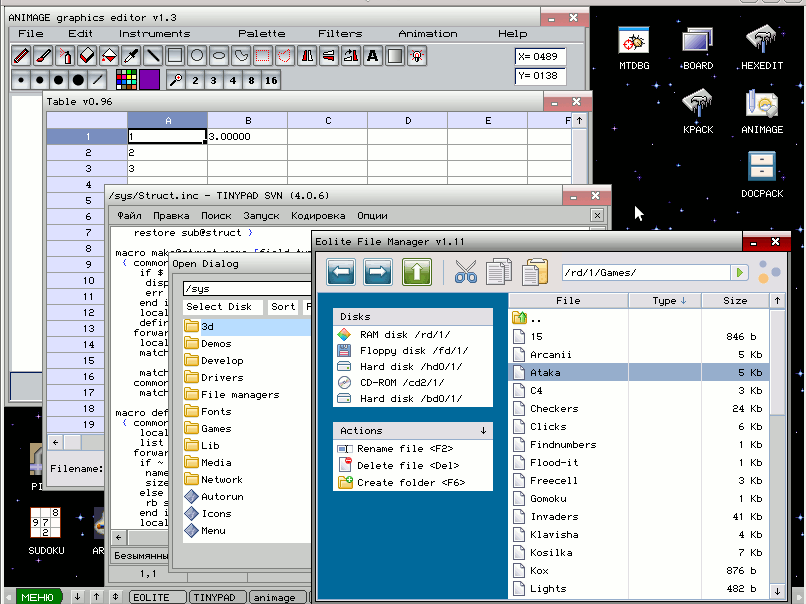The image size is (806, 604).
Task: Click the Back arrow in Eolite
Action: (x=341, y=271)
